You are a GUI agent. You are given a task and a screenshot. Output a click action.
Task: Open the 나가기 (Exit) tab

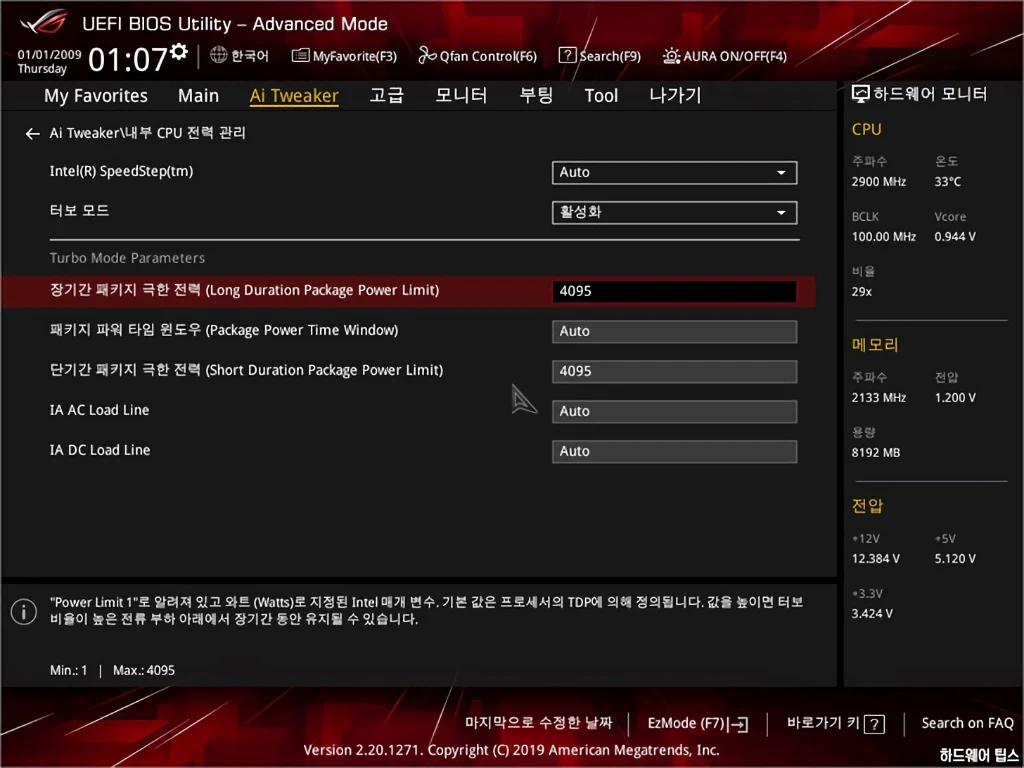[675, 95]
